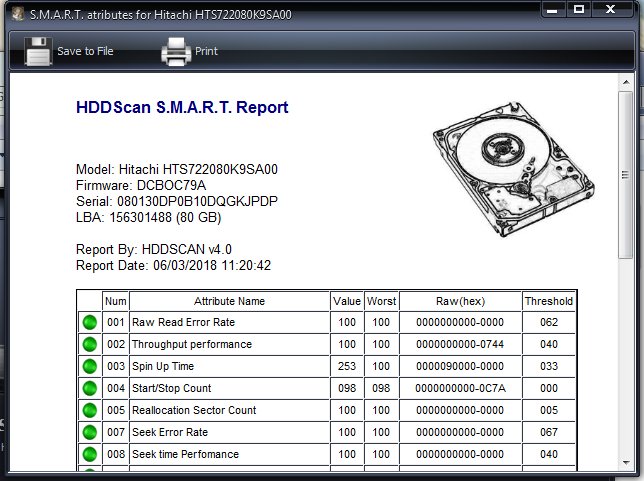Click the scrollbar down arrow

point(626,463)
